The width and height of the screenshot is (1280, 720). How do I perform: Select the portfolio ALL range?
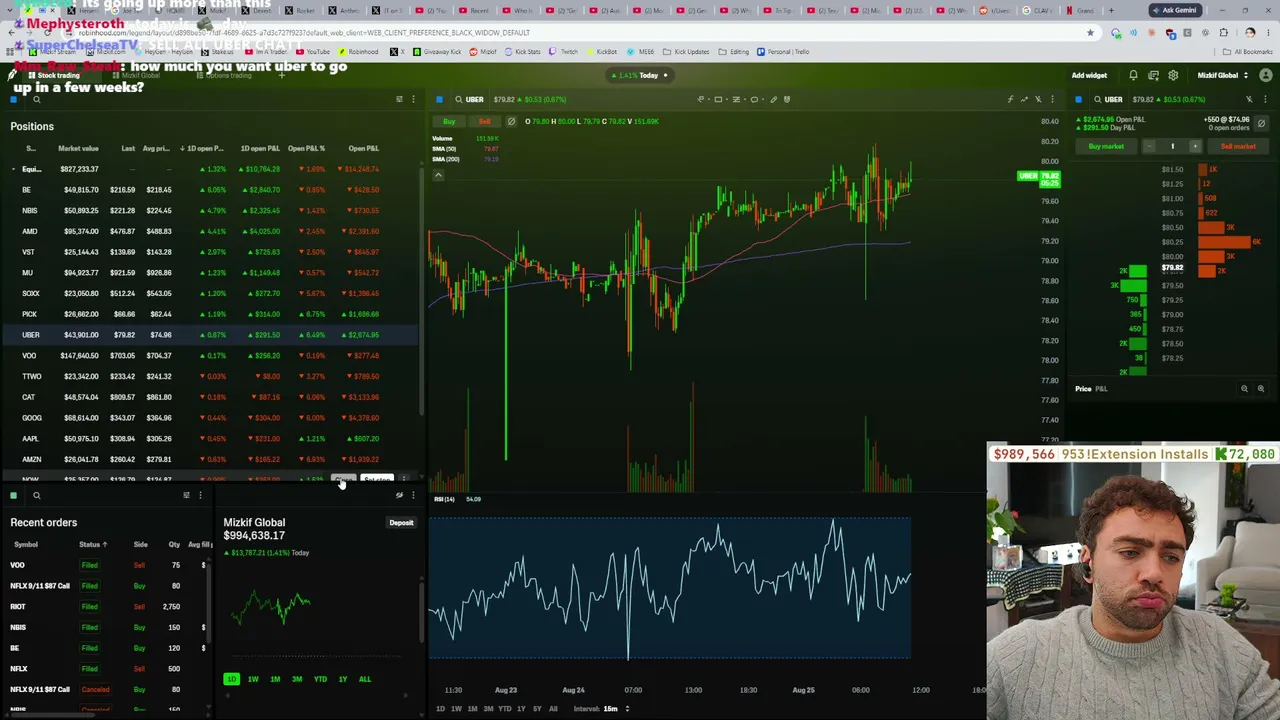[x=365, y=679]
